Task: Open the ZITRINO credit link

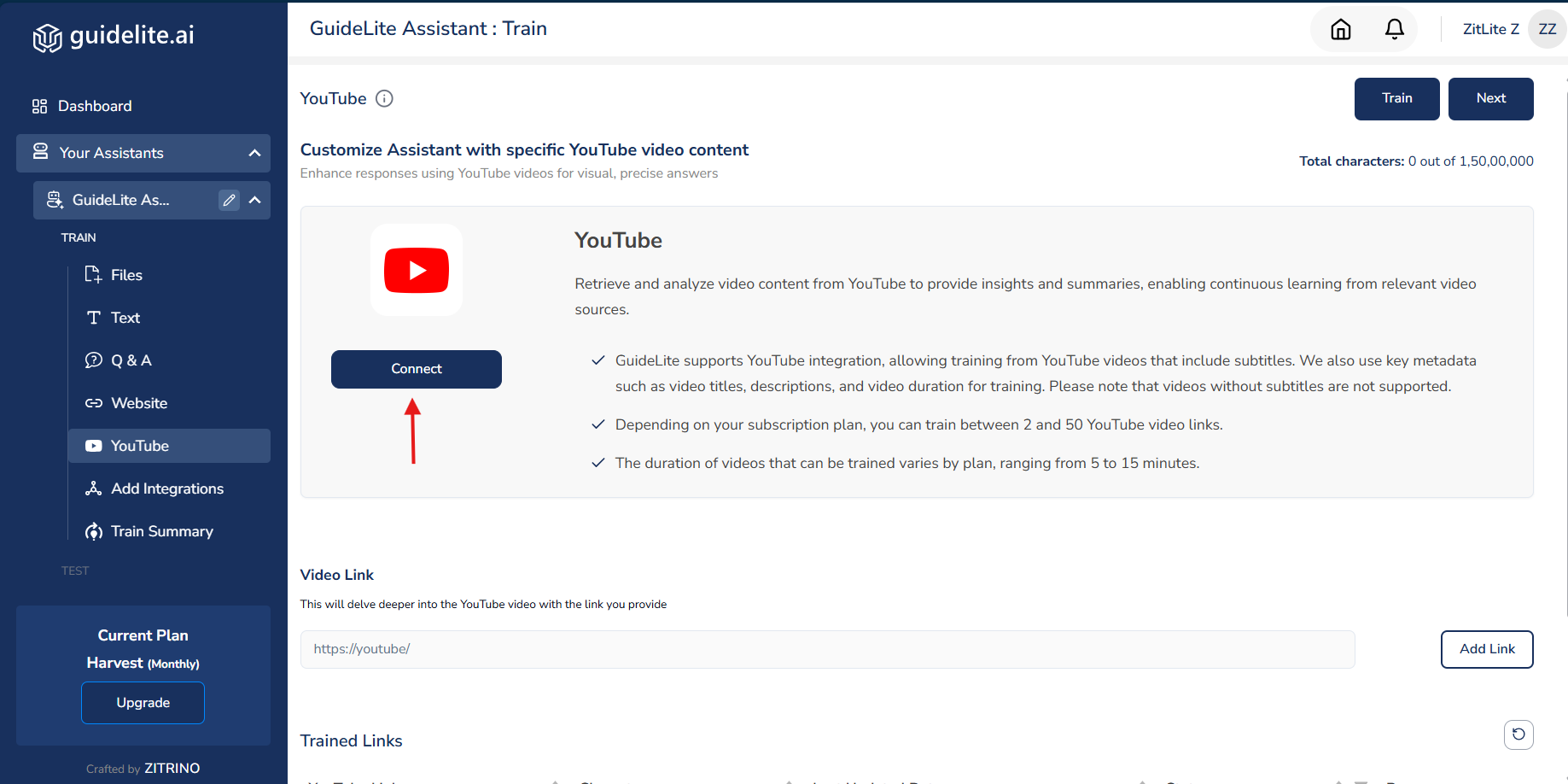Action: [x=172, y=769]
